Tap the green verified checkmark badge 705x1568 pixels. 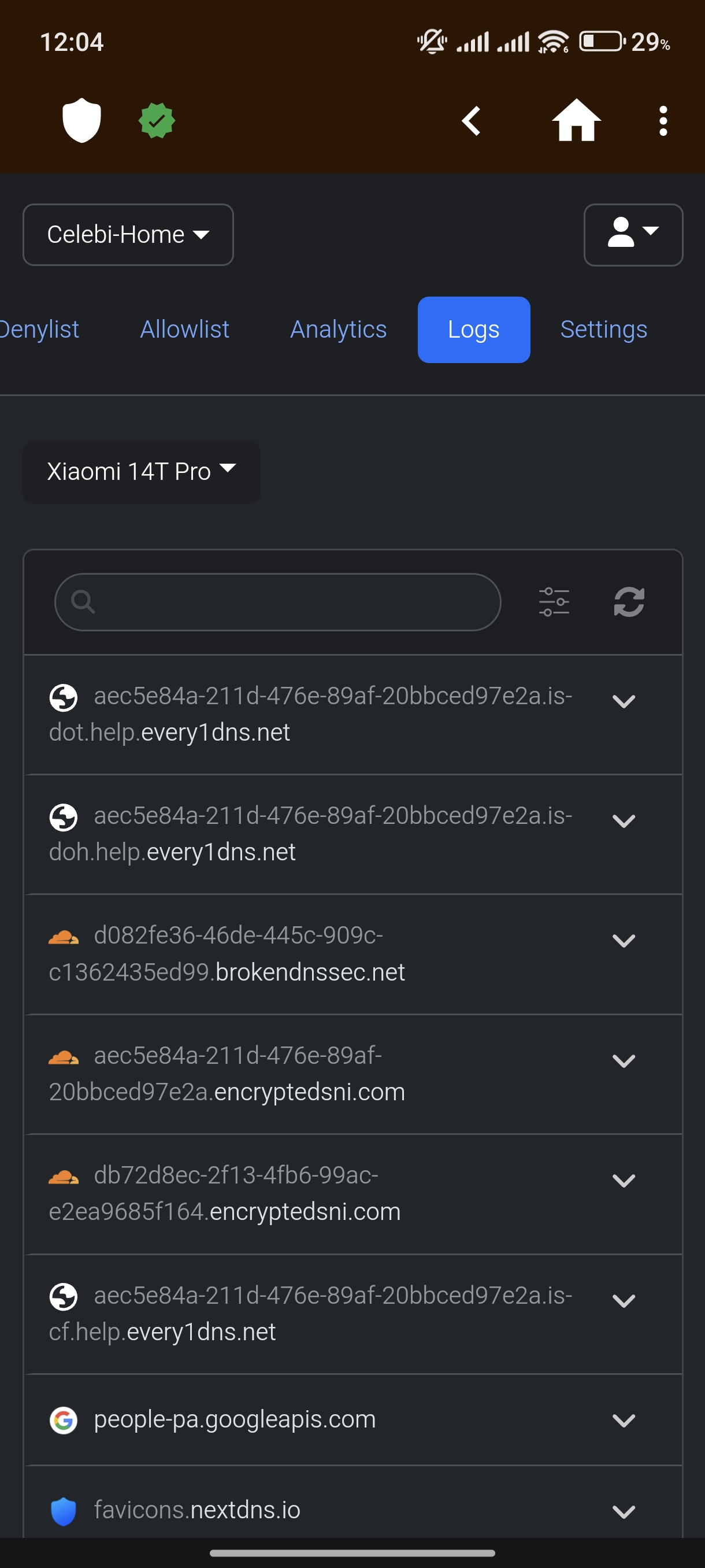pyautogui.click(x=157, y=120)
